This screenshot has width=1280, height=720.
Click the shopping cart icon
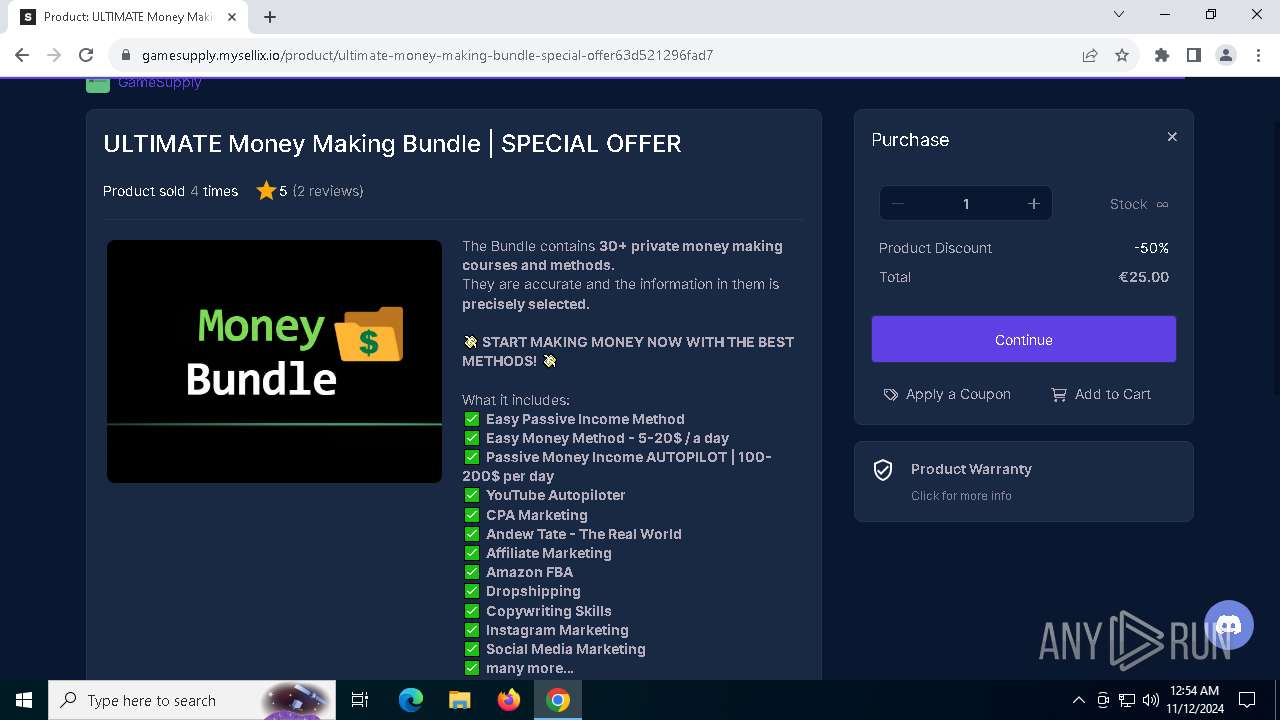pyautogui.click(x=1059, y=395)
